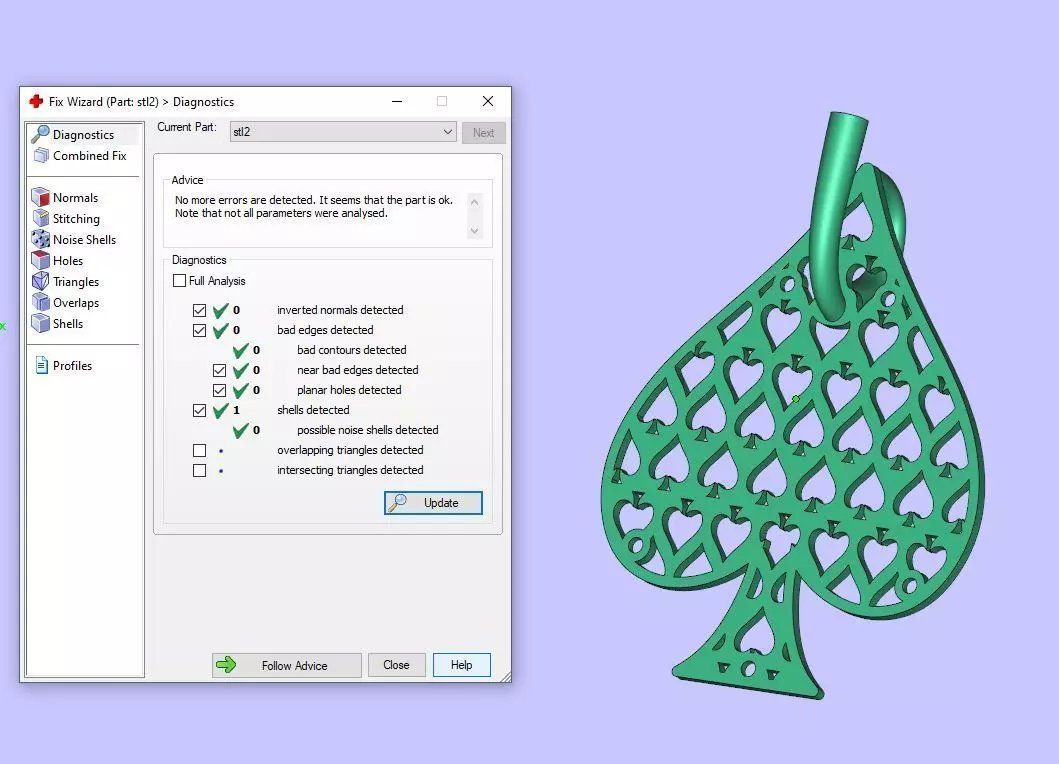Open the Overlaps fix icon
The height and width of the screenshot is (764, 1059).
tap(41, 302)
